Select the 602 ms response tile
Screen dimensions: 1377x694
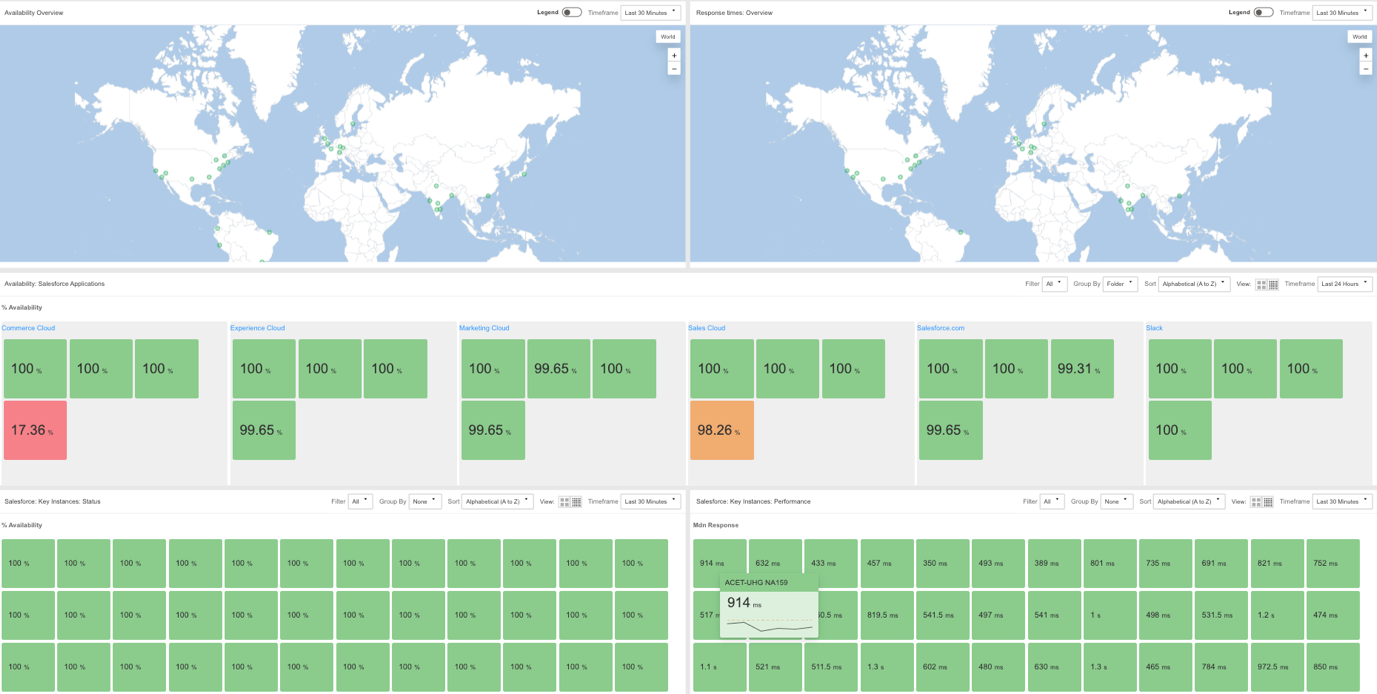click(x=943, y=666)
